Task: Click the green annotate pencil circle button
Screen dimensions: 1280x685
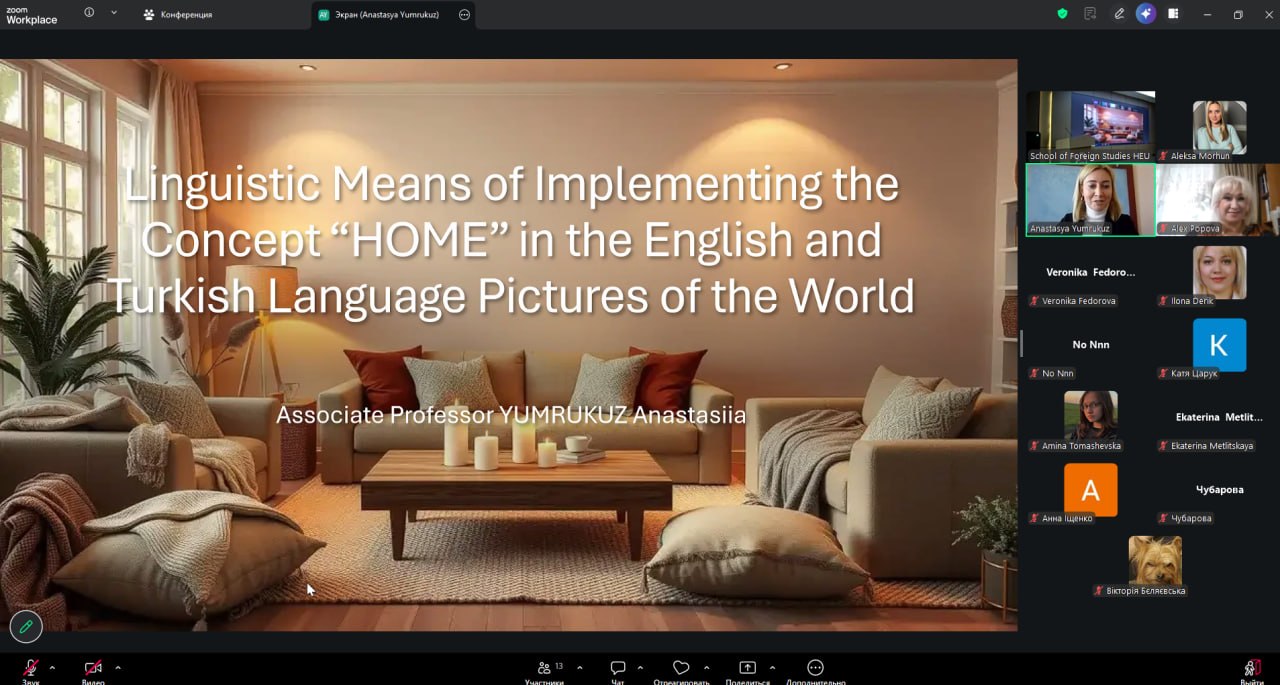Action: [26, 627]
